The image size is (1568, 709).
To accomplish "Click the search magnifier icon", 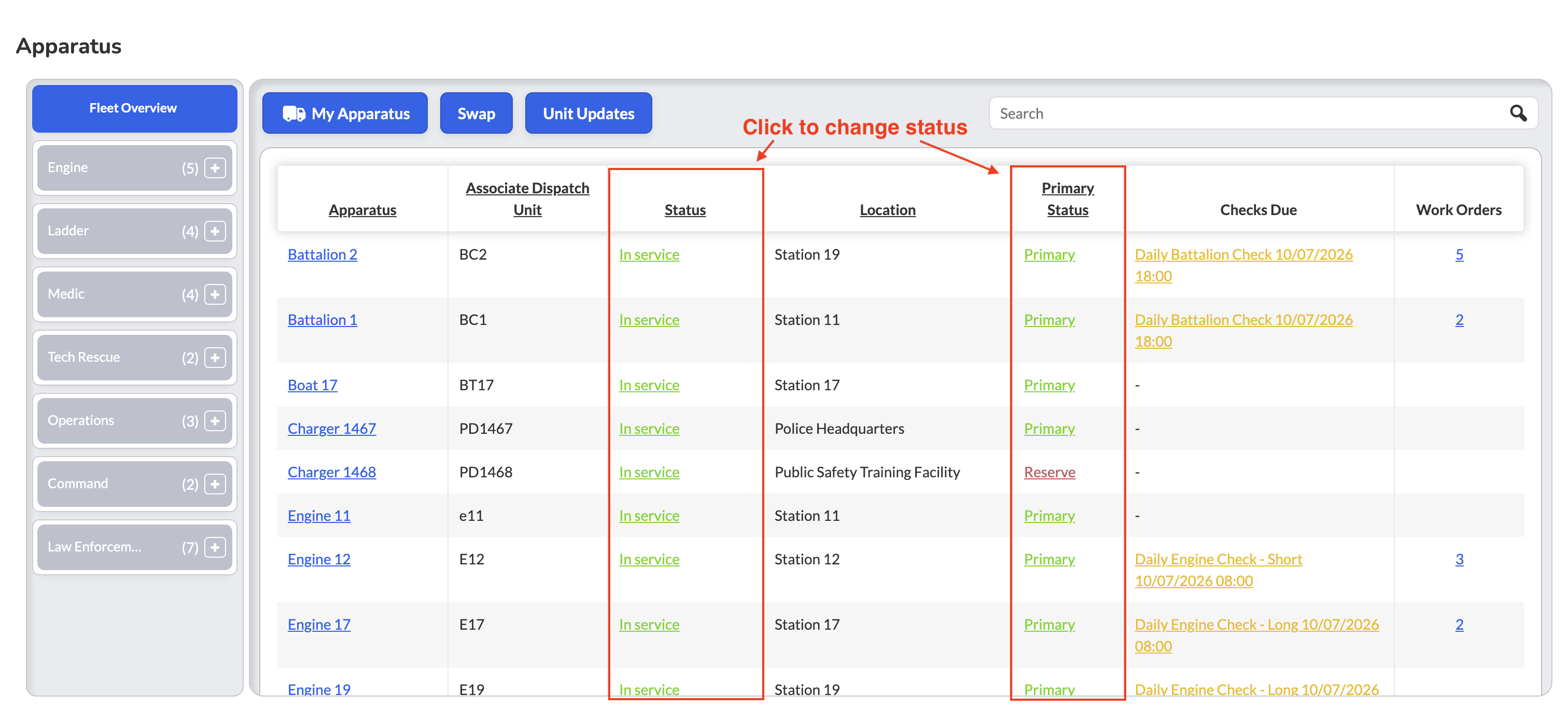I will click(x=1518, y=113).
